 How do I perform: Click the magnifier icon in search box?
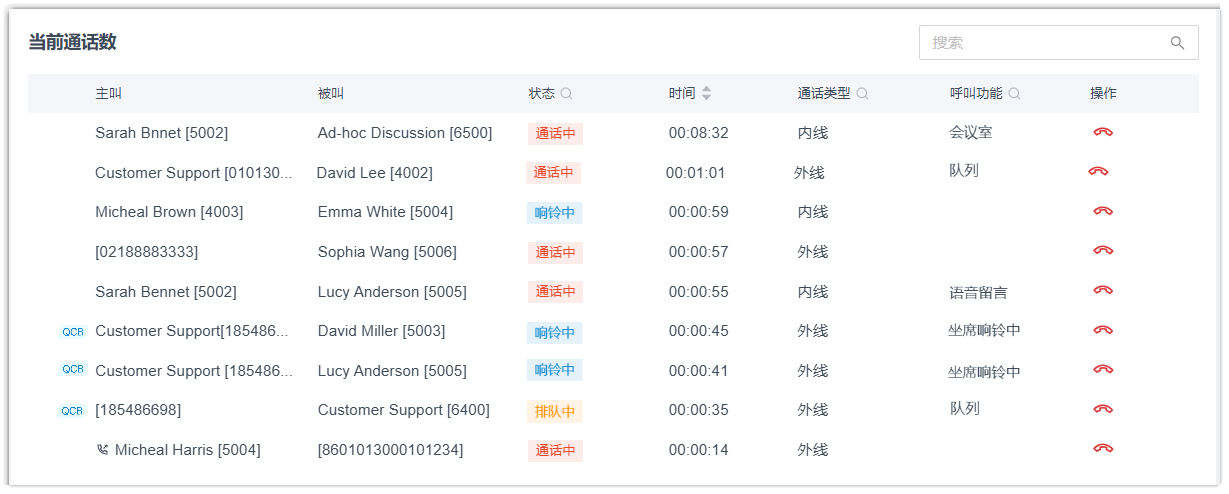[1177, 43]
